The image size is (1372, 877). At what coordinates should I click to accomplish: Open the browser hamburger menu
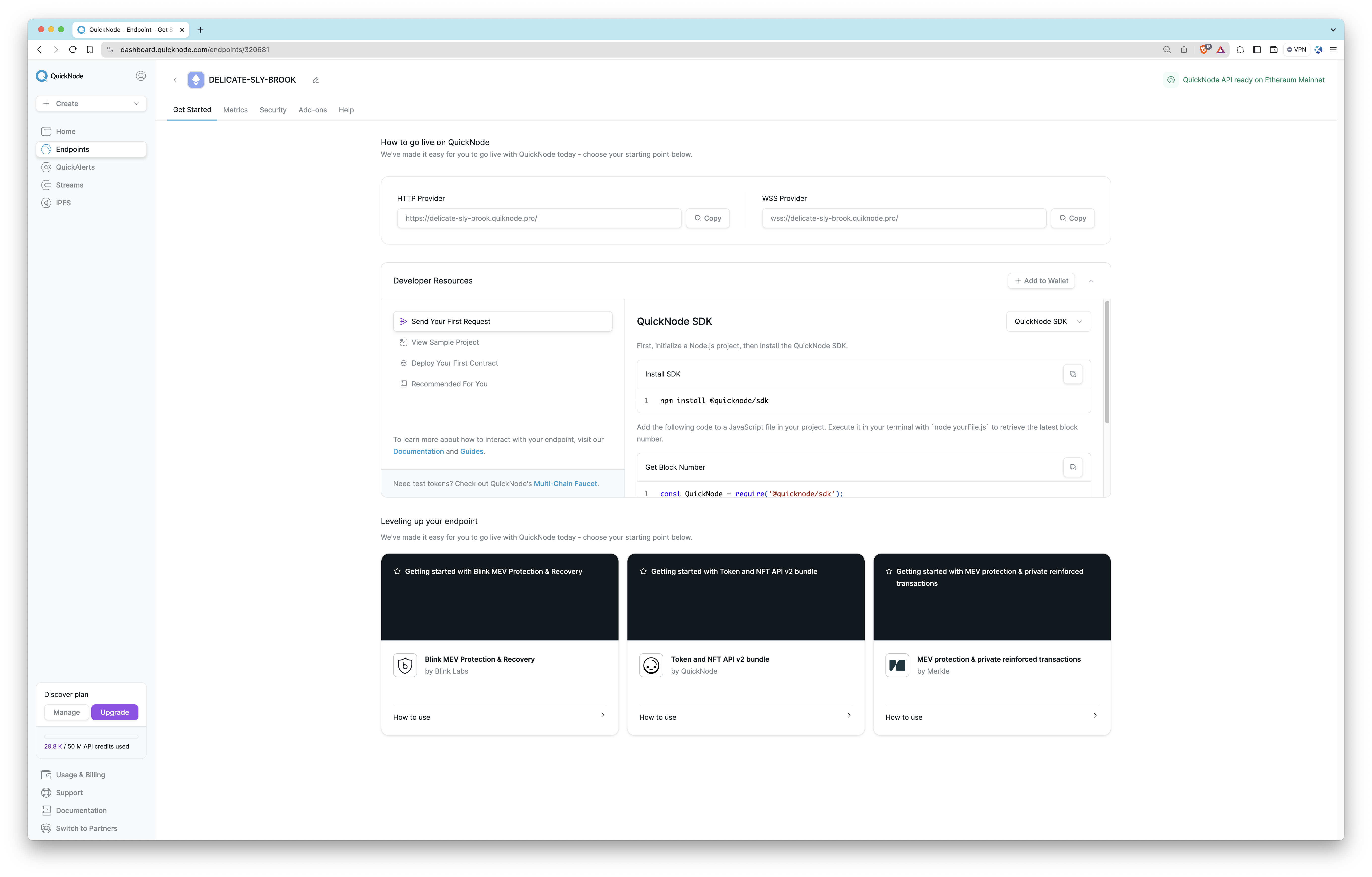click(1333, 50)
